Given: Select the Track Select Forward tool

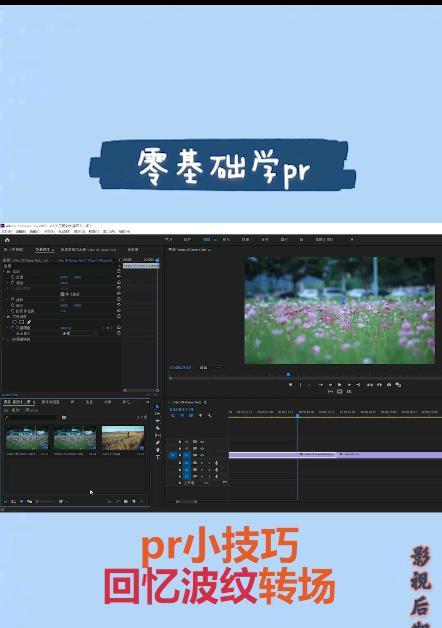Looking at the screenshot, I should coord(157,414).
